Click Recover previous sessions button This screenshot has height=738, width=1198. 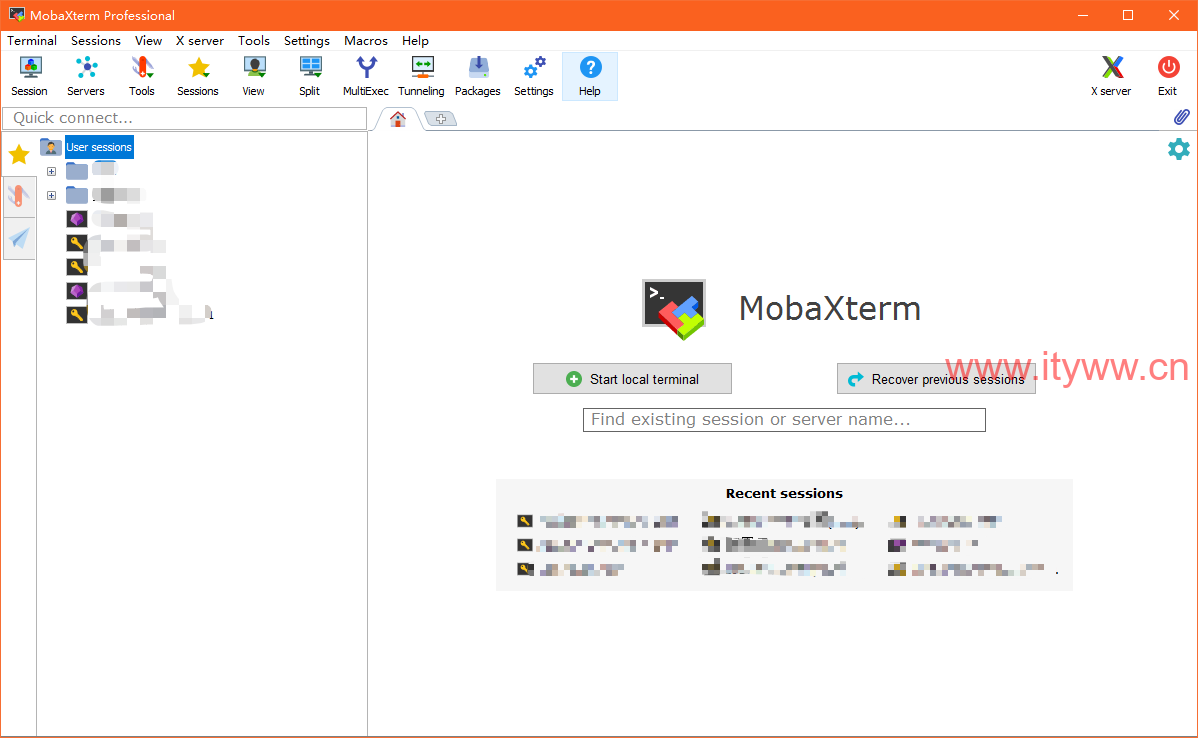(x=937, y=379)
